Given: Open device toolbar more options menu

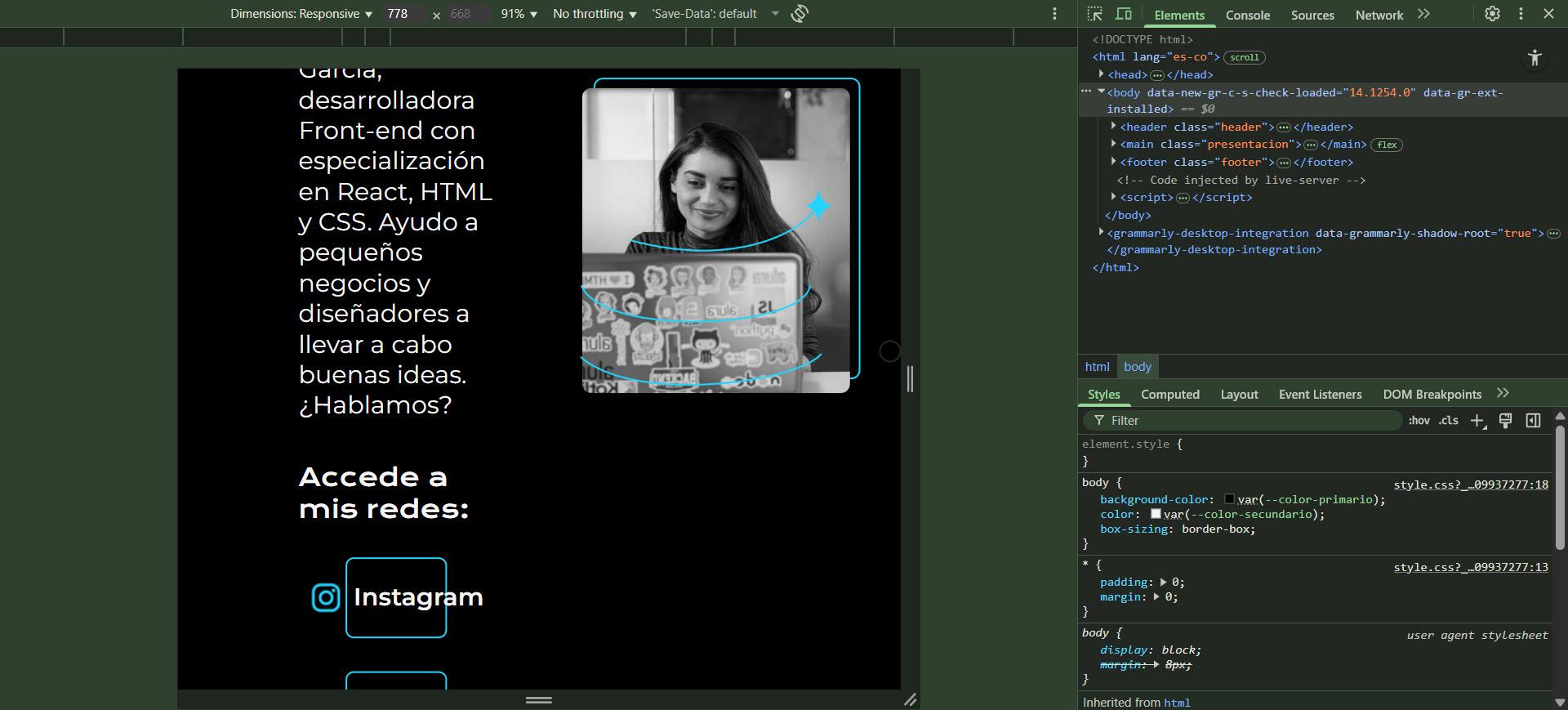Looking at the screenshot, I should (1054, 14).
